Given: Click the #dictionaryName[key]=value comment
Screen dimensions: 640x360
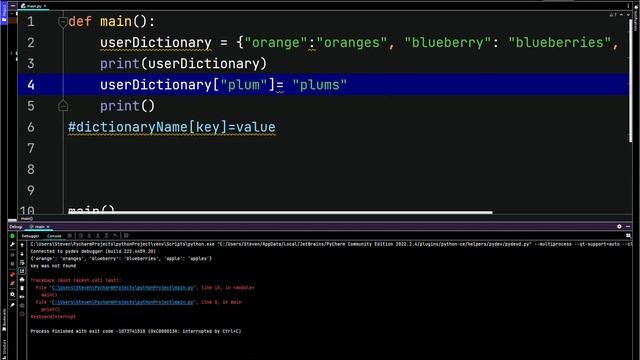Looking at the screenshot, I should pyautogui.click(x=172, y=127).
